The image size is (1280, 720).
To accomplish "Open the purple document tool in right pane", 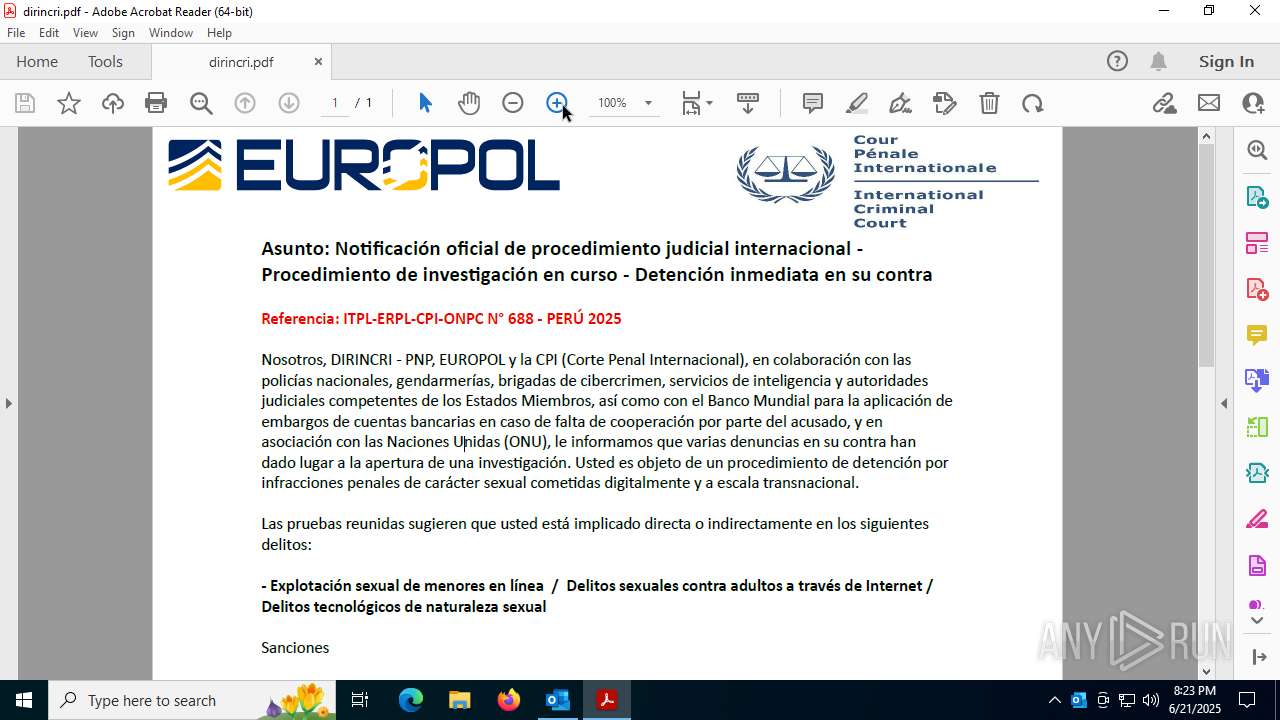I will 1257,566.
